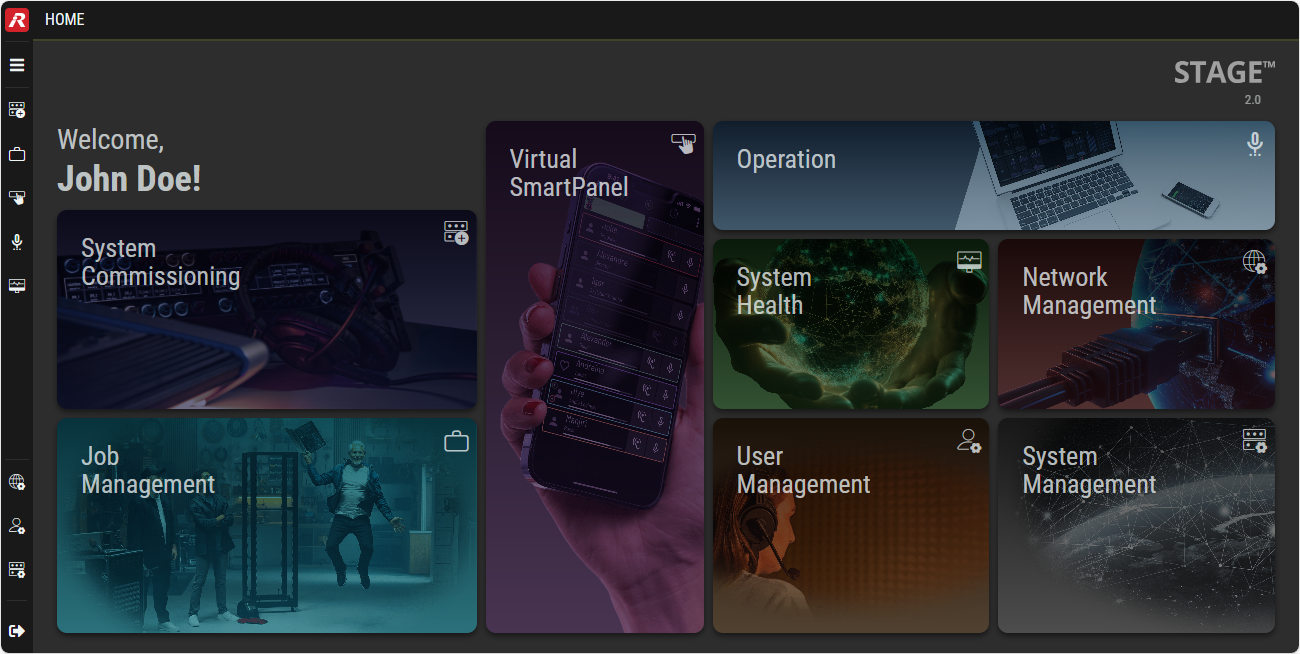
Task: Open System Health monitor sidebar icon
Action: click(x=17, y=286)
